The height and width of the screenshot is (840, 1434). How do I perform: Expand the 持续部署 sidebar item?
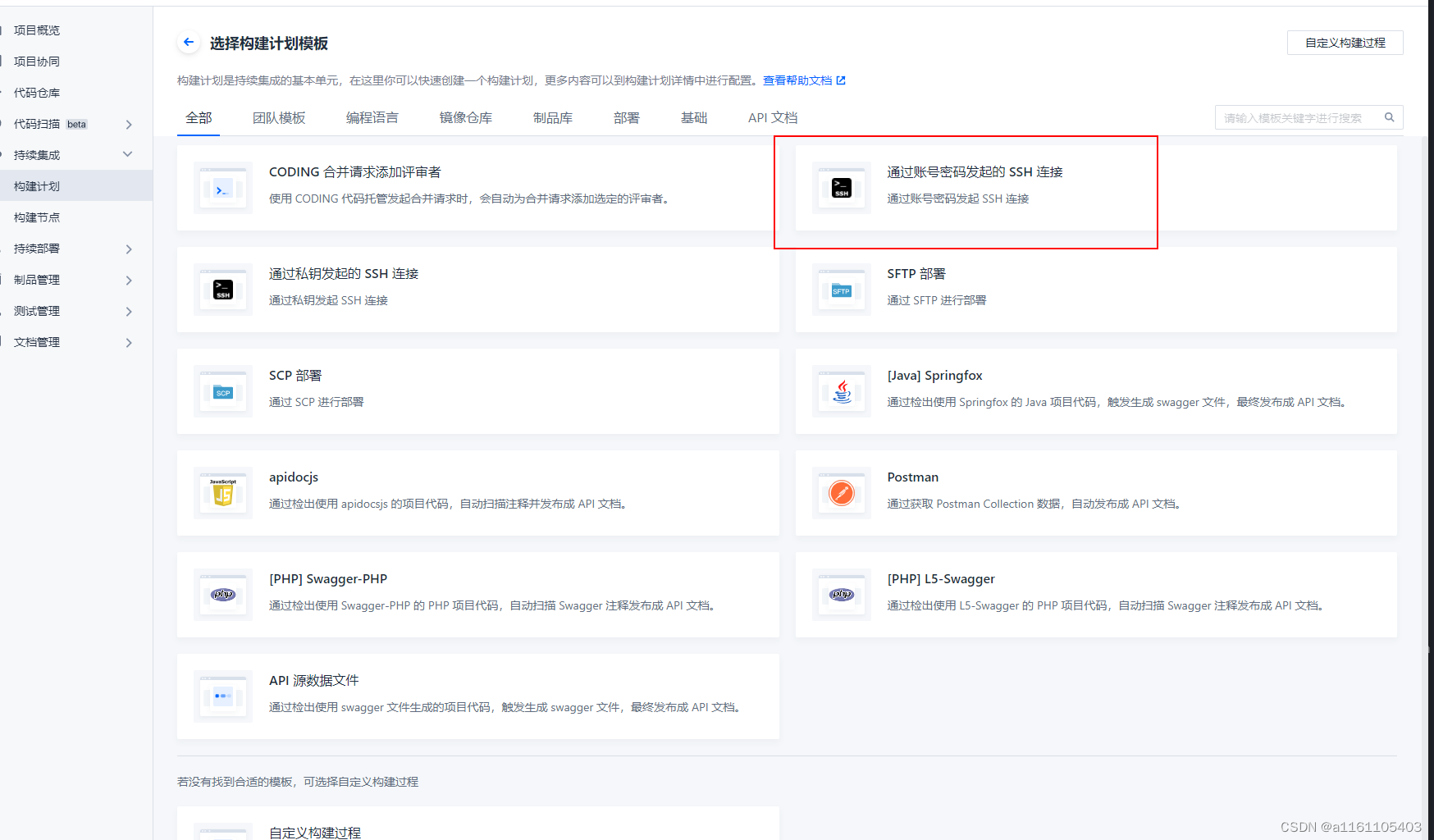[129, 249]
